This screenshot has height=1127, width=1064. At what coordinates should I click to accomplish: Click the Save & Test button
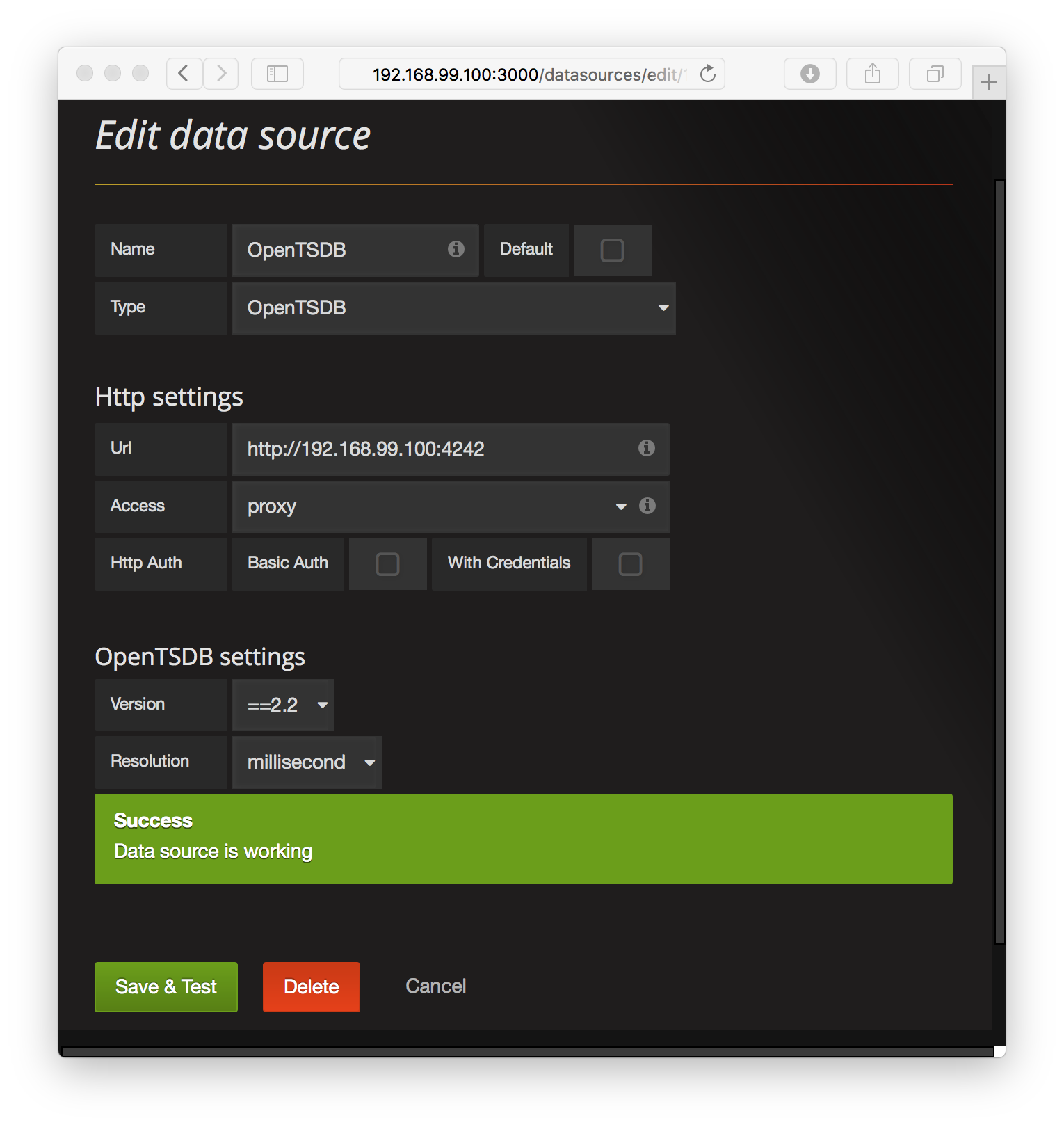click(x=166, y=987)
